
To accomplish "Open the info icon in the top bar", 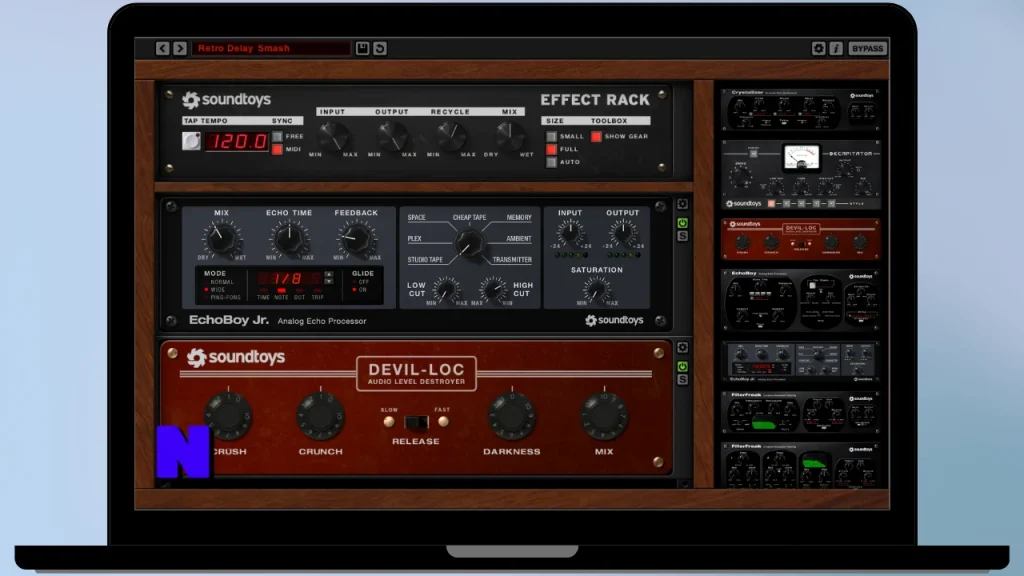I will pos(836,48).
